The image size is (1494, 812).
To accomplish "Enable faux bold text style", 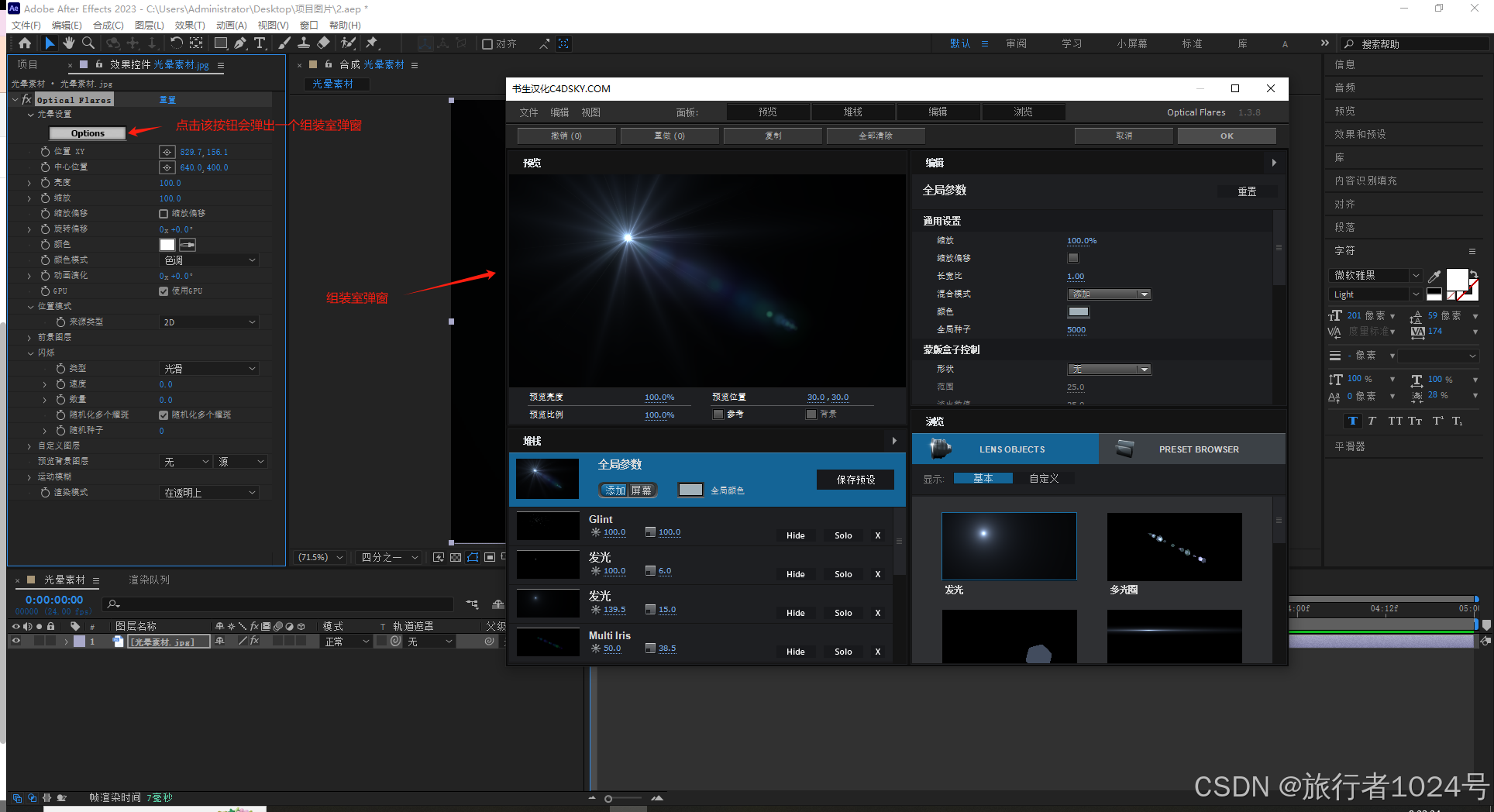I will point(1353,421).
